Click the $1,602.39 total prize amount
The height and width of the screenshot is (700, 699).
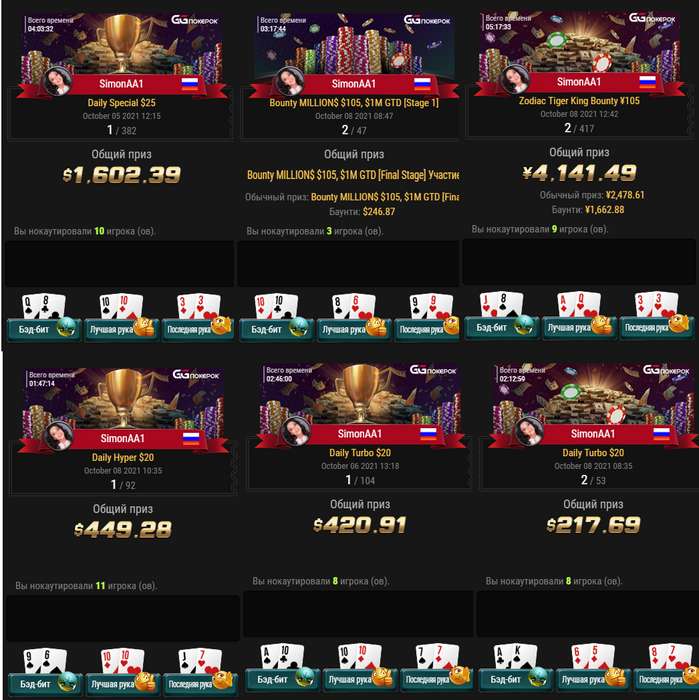pos(121,175)
